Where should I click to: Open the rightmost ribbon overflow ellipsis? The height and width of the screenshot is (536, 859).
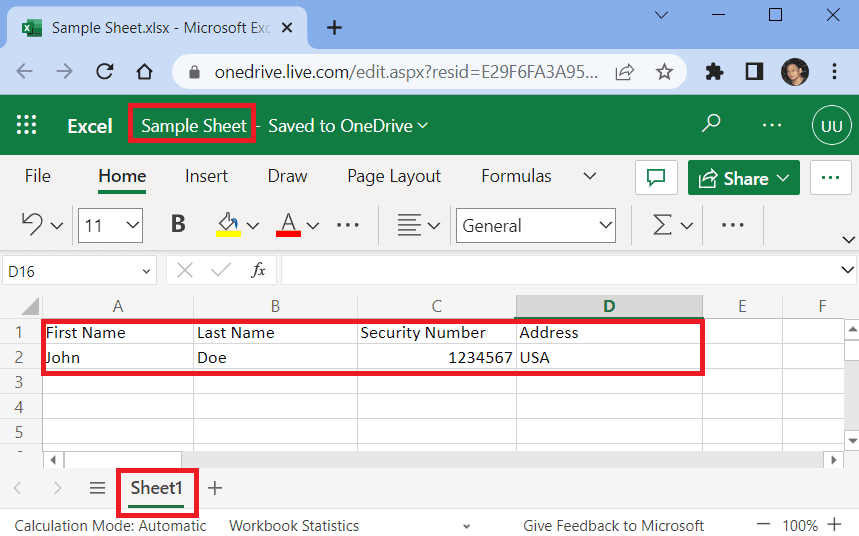pyautogui.click(x=732, y=225)
